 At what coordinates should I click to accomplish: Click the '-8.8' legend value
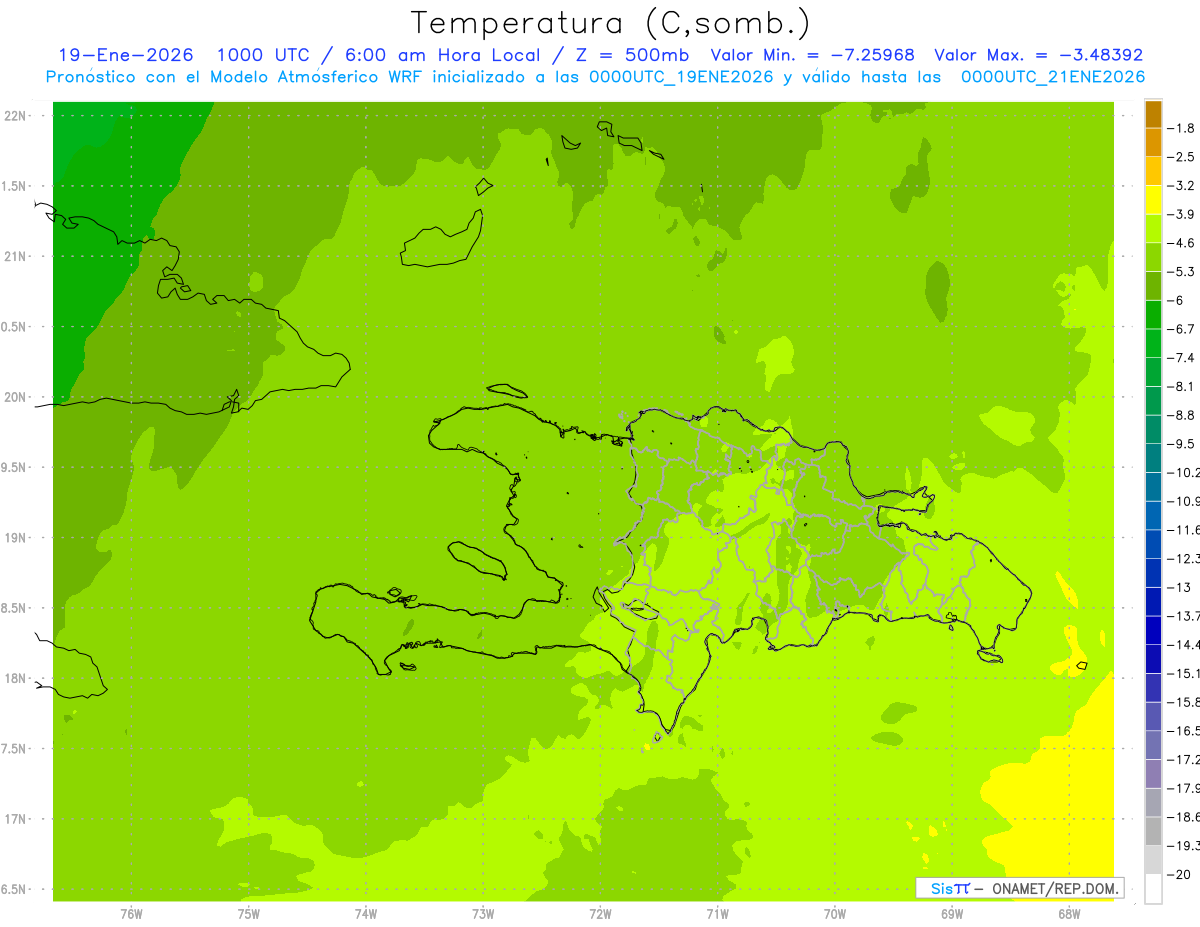tap(1182, 415)
